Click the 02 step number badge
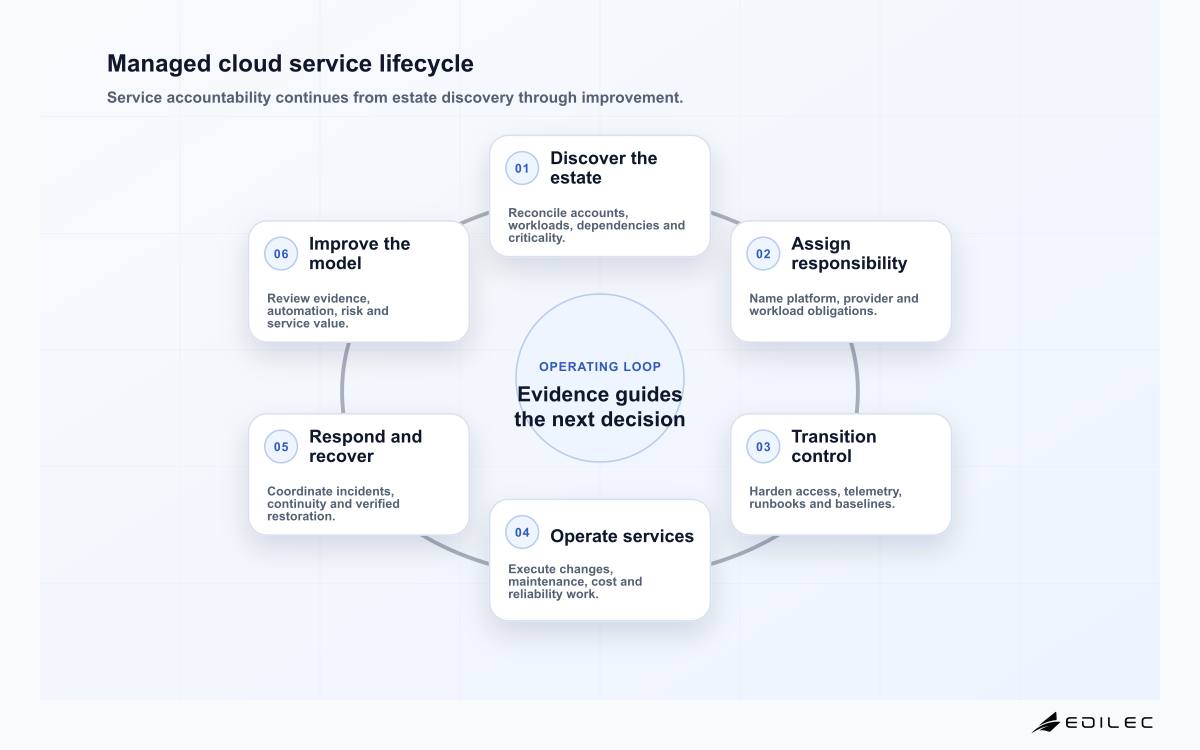This screenshot has height=750, width=1200. (763, 254)
